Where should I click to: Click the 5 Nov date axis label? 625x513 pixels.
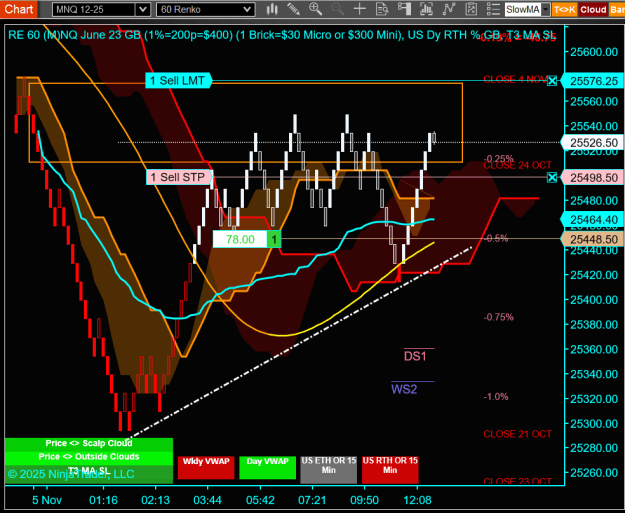click(x=47, y=500)
